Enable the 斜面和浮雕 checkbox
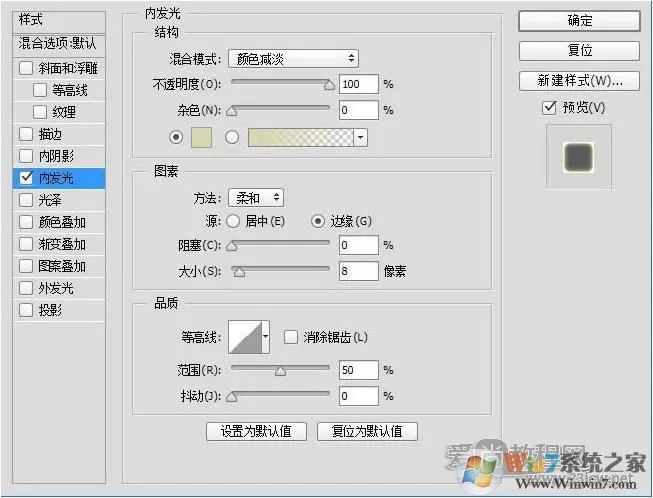Viewport: 653px width, 498px height. (x=26, y=68)
